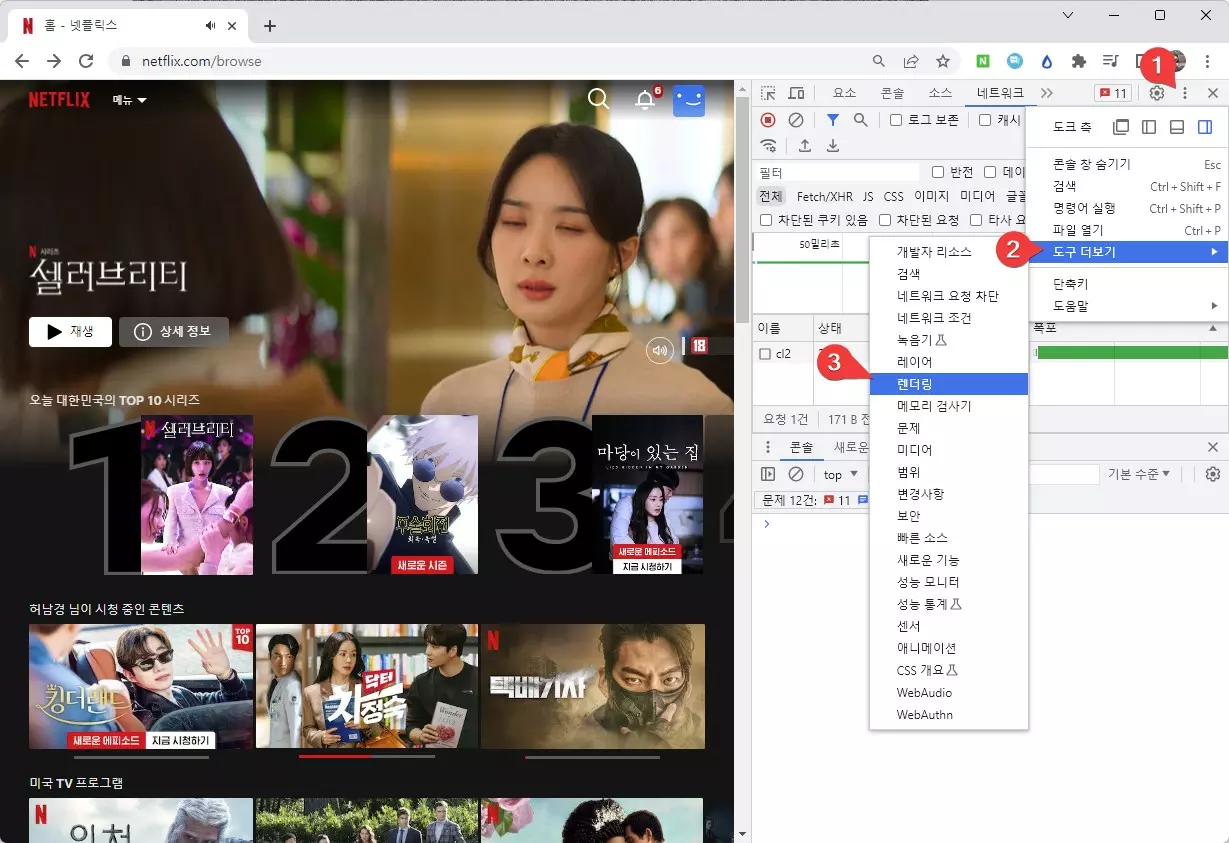Expand hidden DevTools tabs with chevrons

(x=1047, y=93)
